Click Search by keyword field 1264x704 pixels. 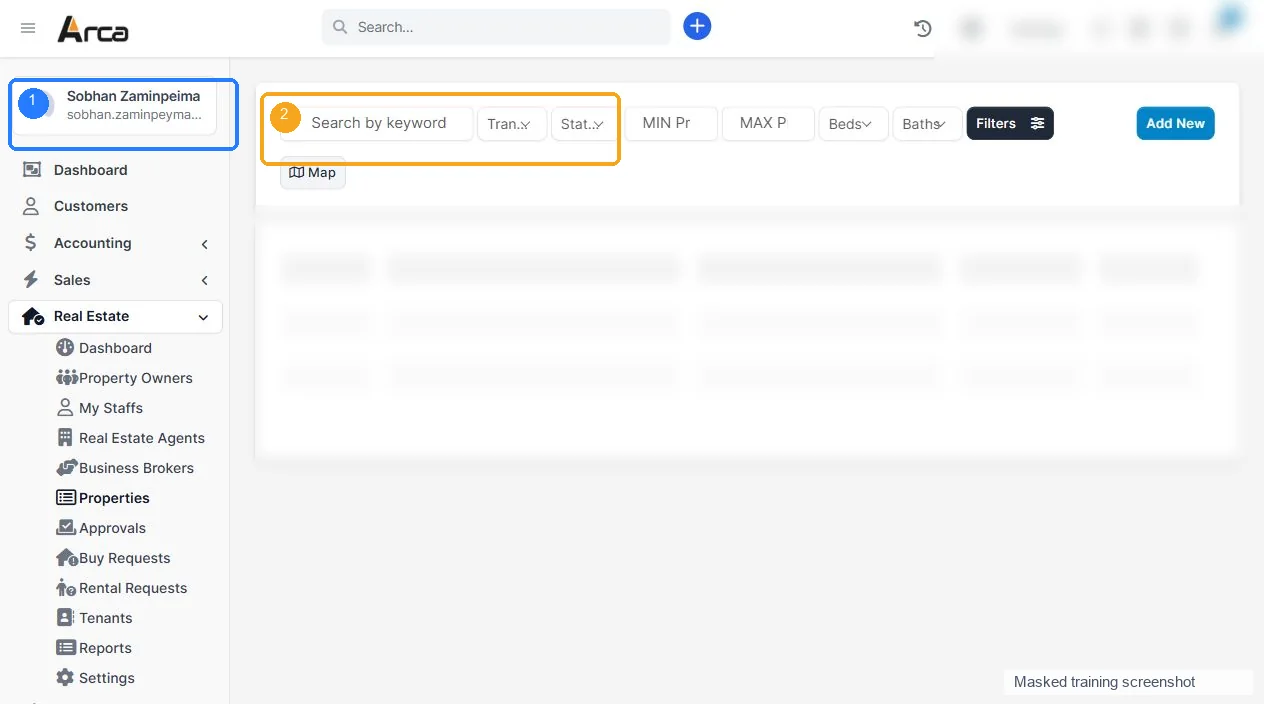tap(377, 123)
